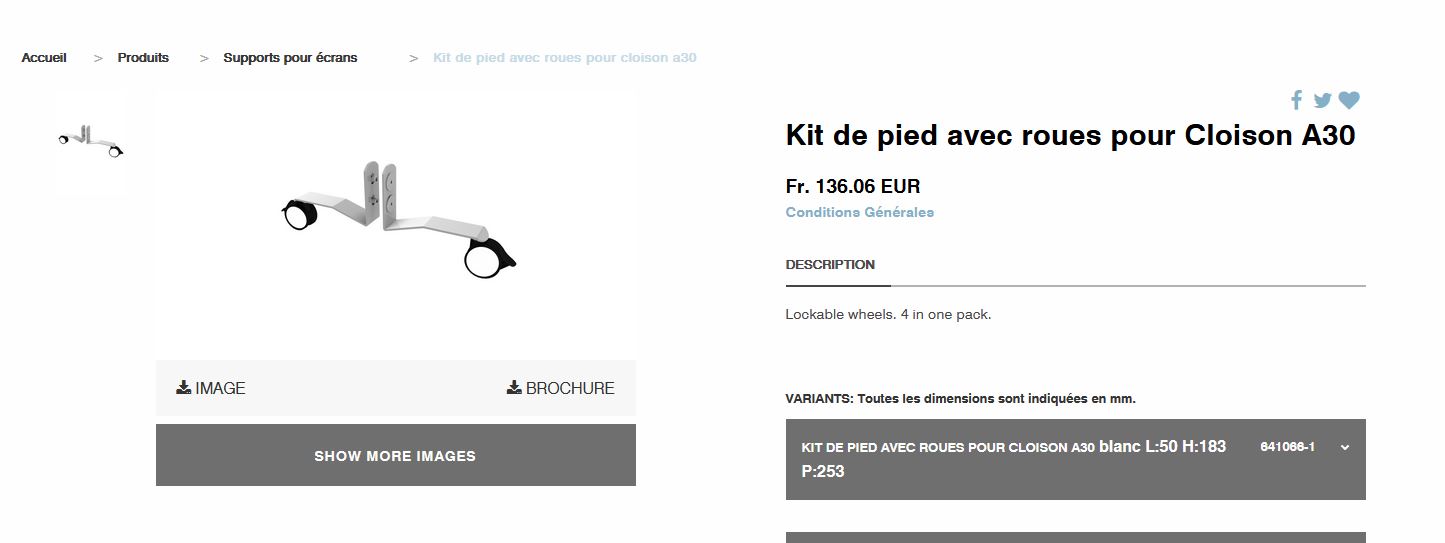
Task: Share product on Facebook icon
Action: pyautogui.click(x=1296, y=100)
